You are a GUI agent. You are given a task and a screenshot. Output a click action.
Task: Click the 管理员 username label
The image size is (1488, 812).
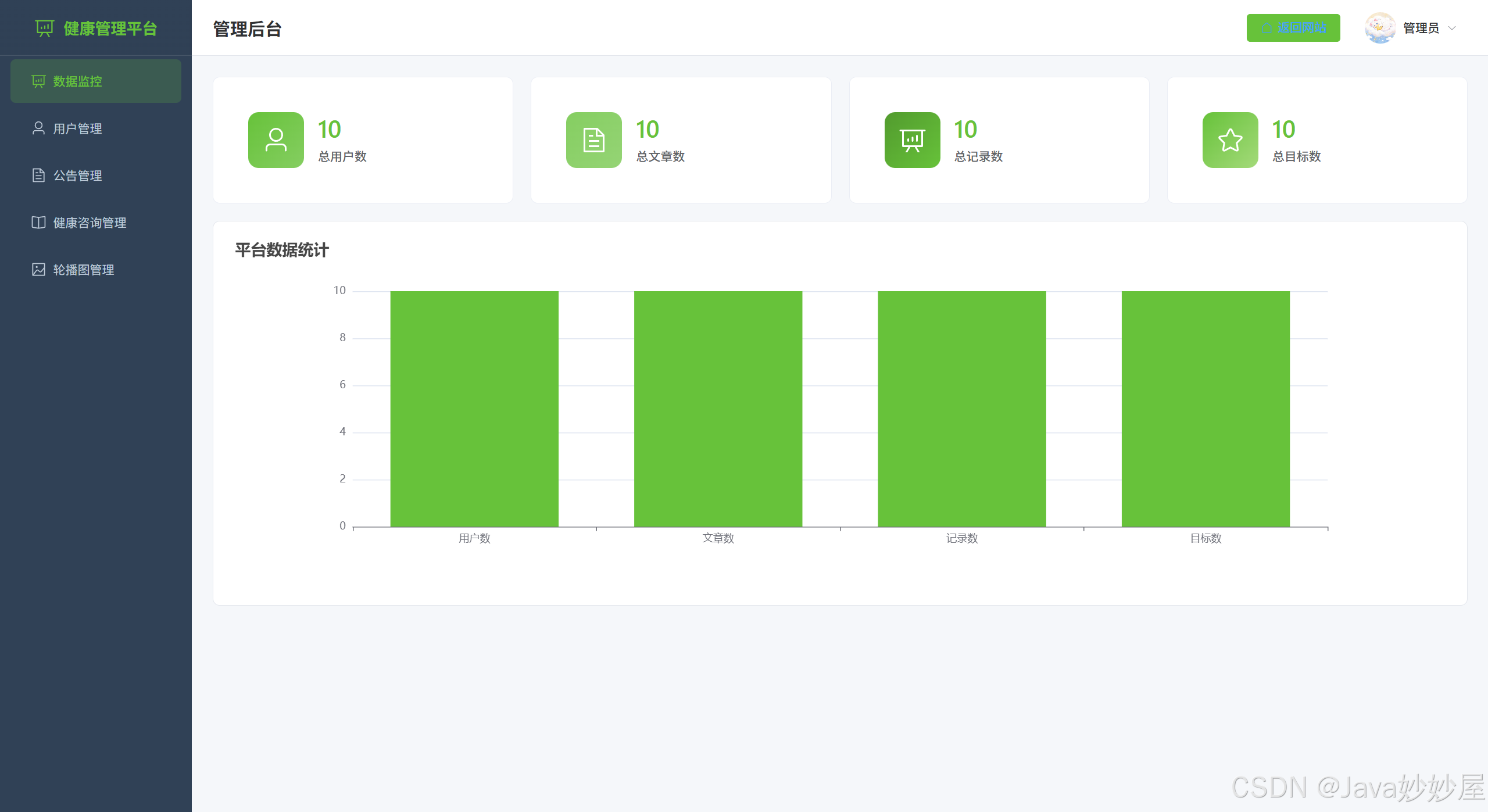click(x=1421, y=28)
